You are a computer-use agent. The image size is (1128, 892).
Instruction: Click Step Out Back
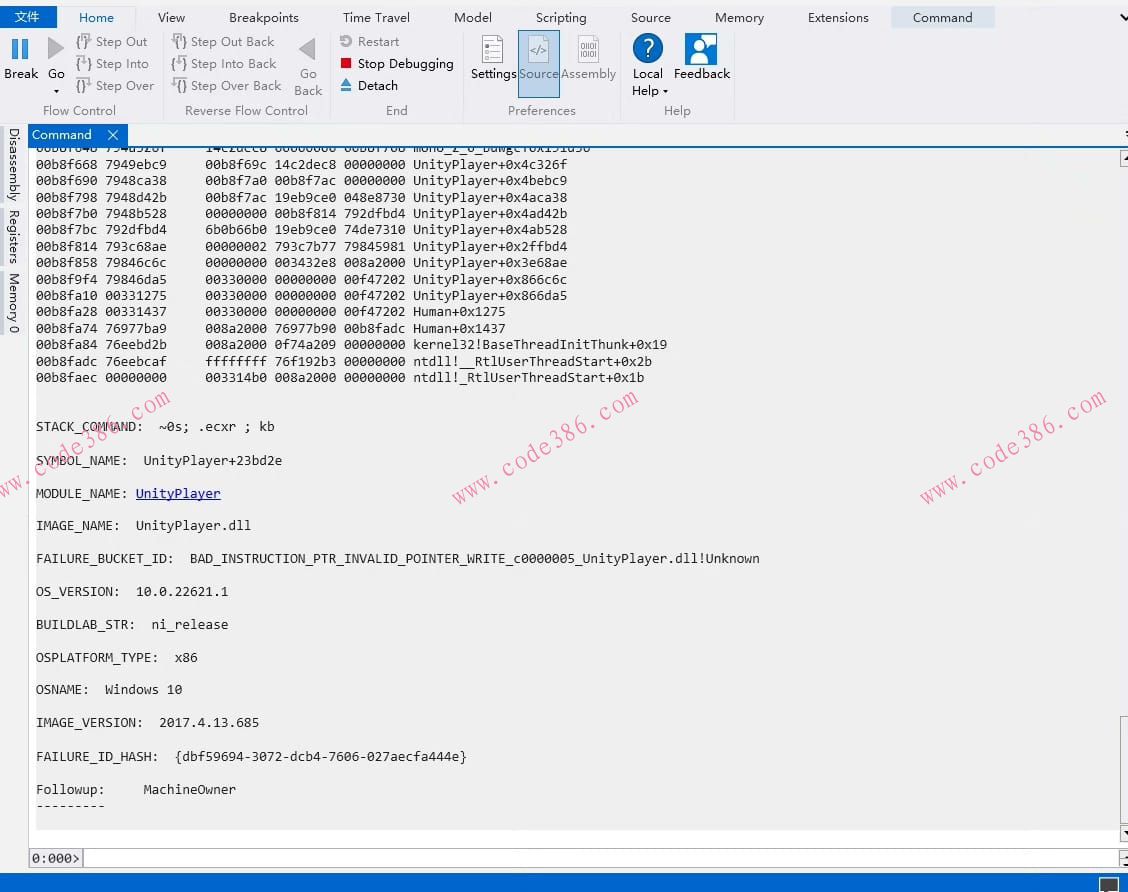(223, 42)
